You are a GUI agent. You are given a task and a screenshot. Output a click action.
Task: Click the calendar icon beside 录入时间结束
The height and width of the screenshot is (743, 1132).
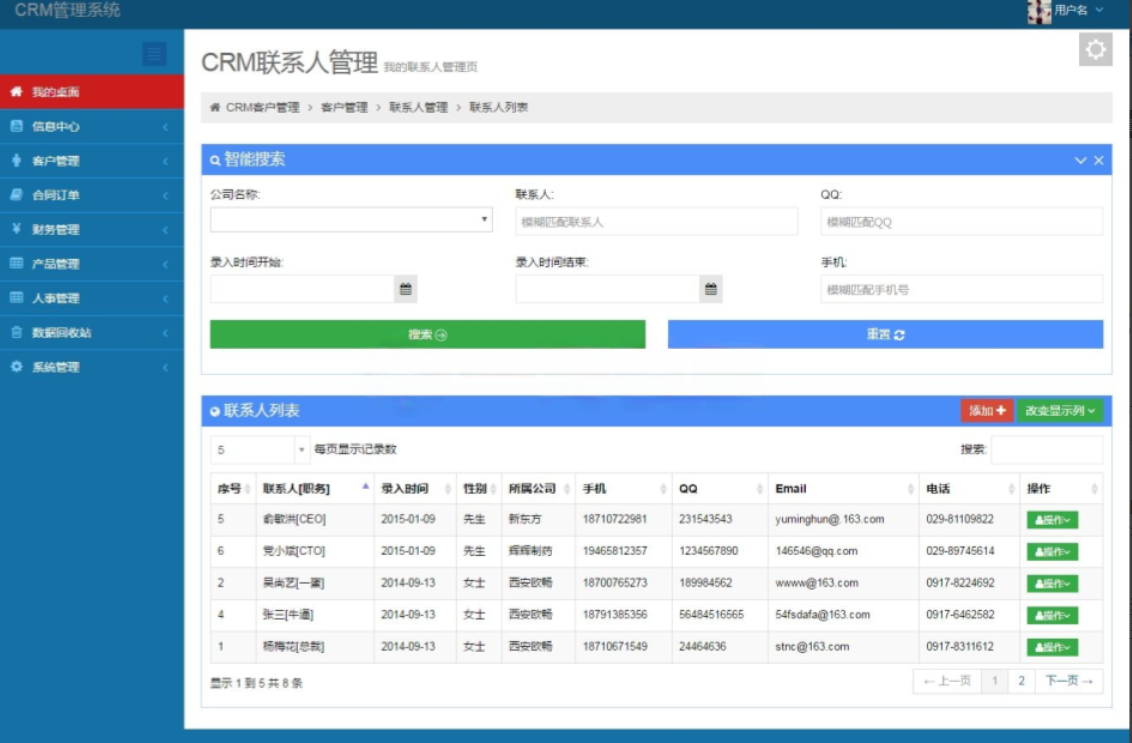tap(709, 289)
